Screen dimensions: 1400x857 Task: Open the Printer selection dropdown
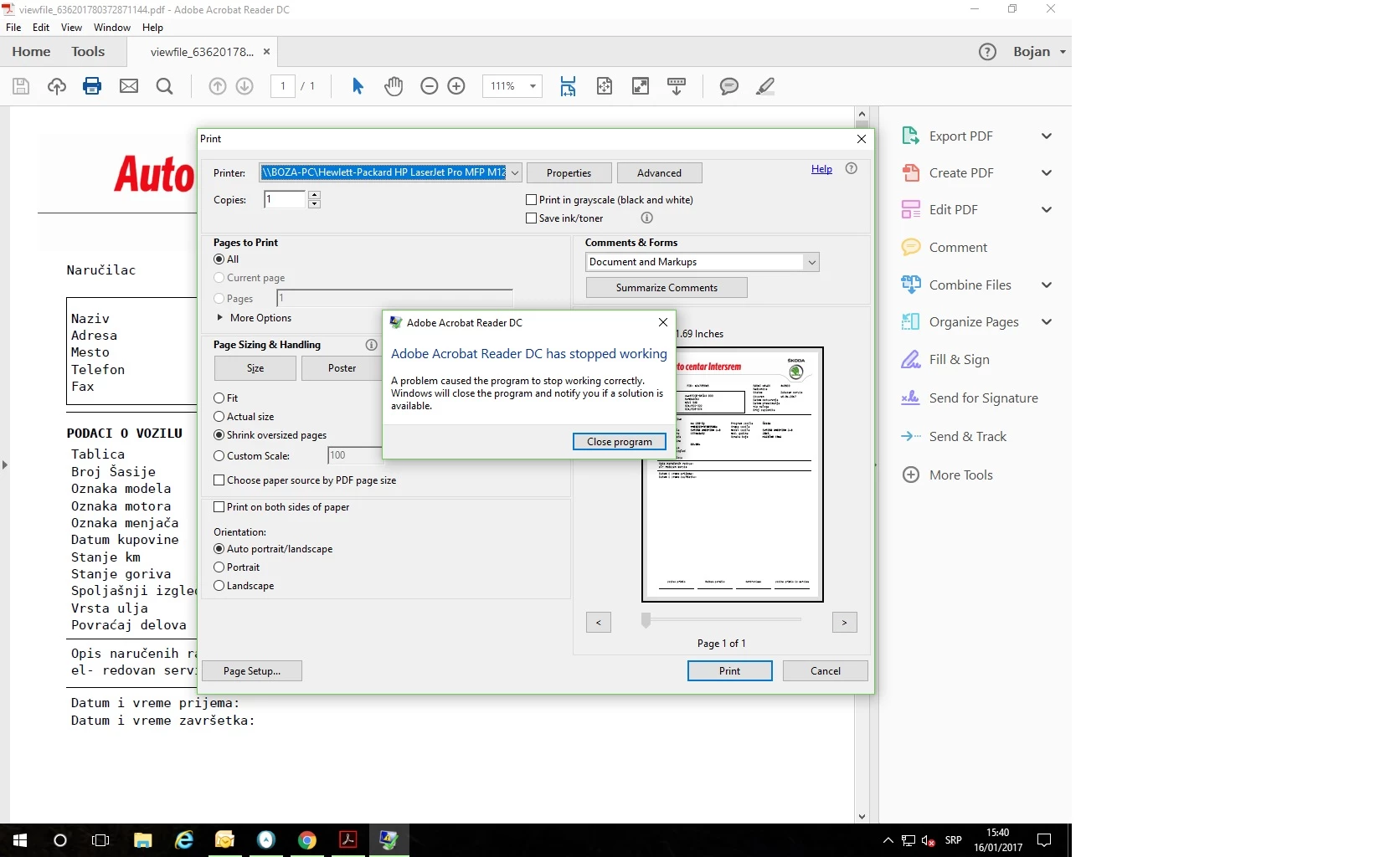point(390,173)
